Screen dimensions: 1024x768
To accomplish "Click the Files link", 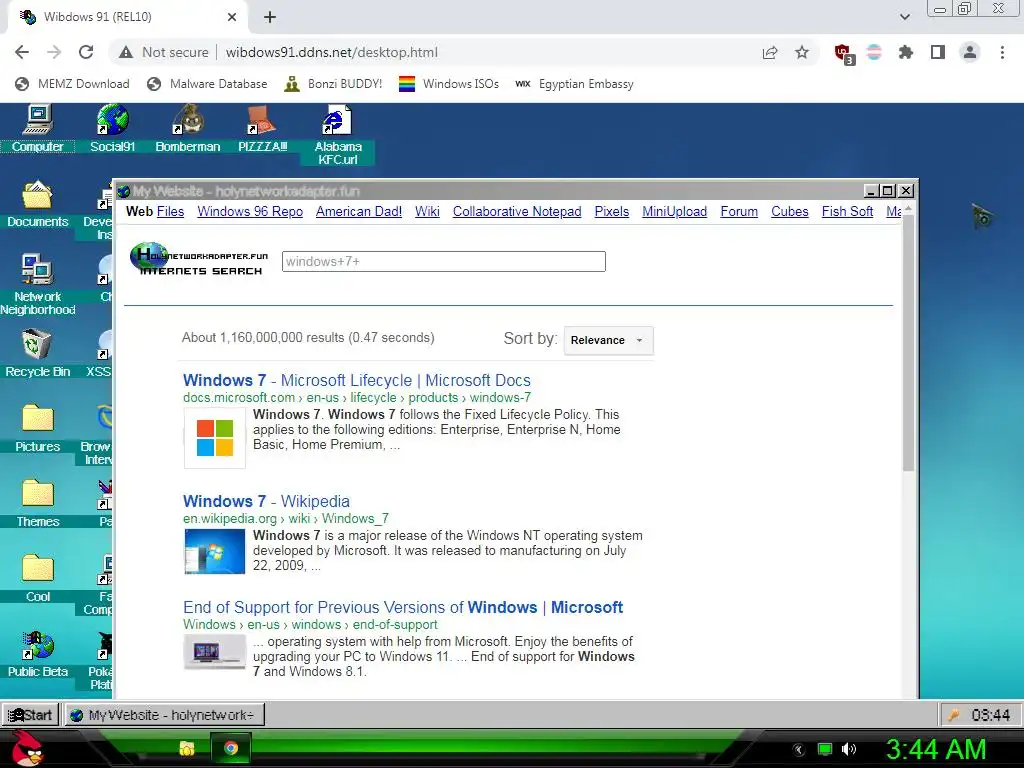I will pyautogui.click(x=170, y=212).
